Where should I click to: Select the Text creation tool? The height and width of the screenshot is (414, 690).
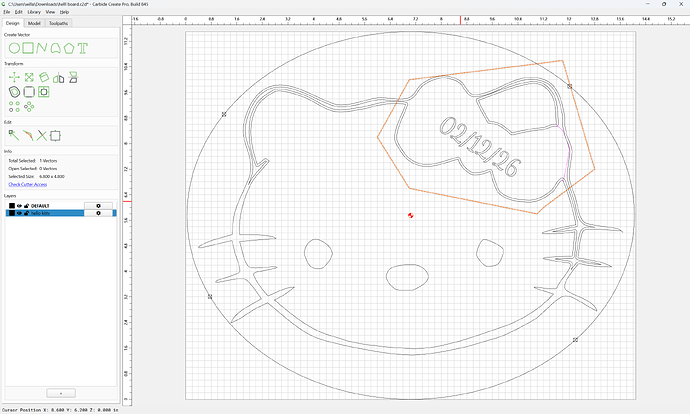(x=83, y=48)
